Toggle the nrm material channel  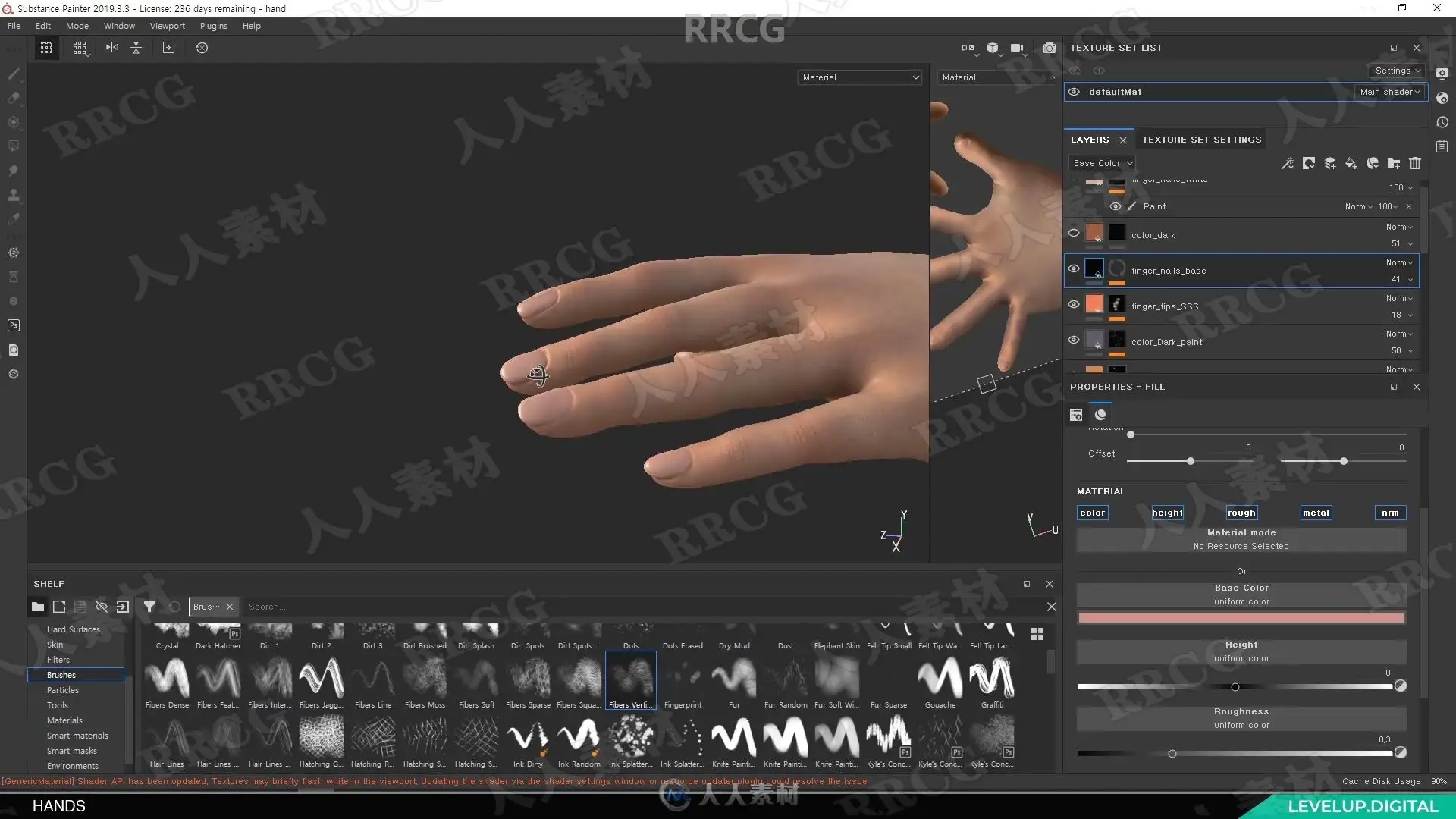tap(1391, 513)
